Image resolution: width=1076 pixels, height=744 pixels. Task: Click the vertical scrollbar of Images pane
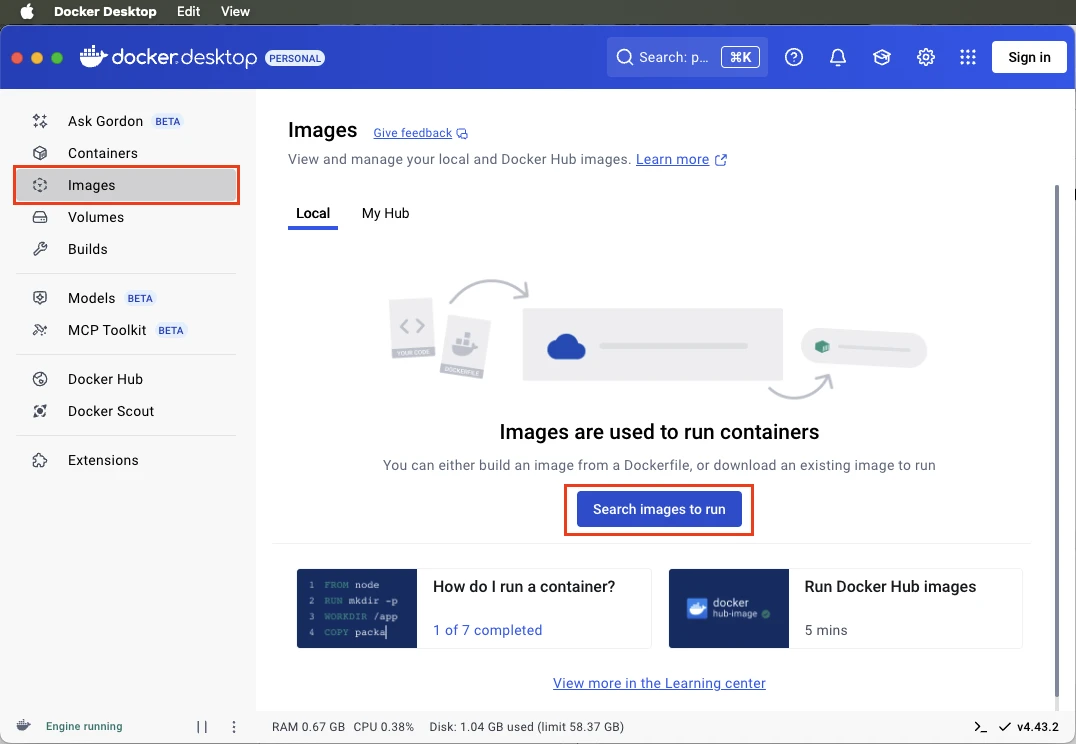[x=1057, y=439]
